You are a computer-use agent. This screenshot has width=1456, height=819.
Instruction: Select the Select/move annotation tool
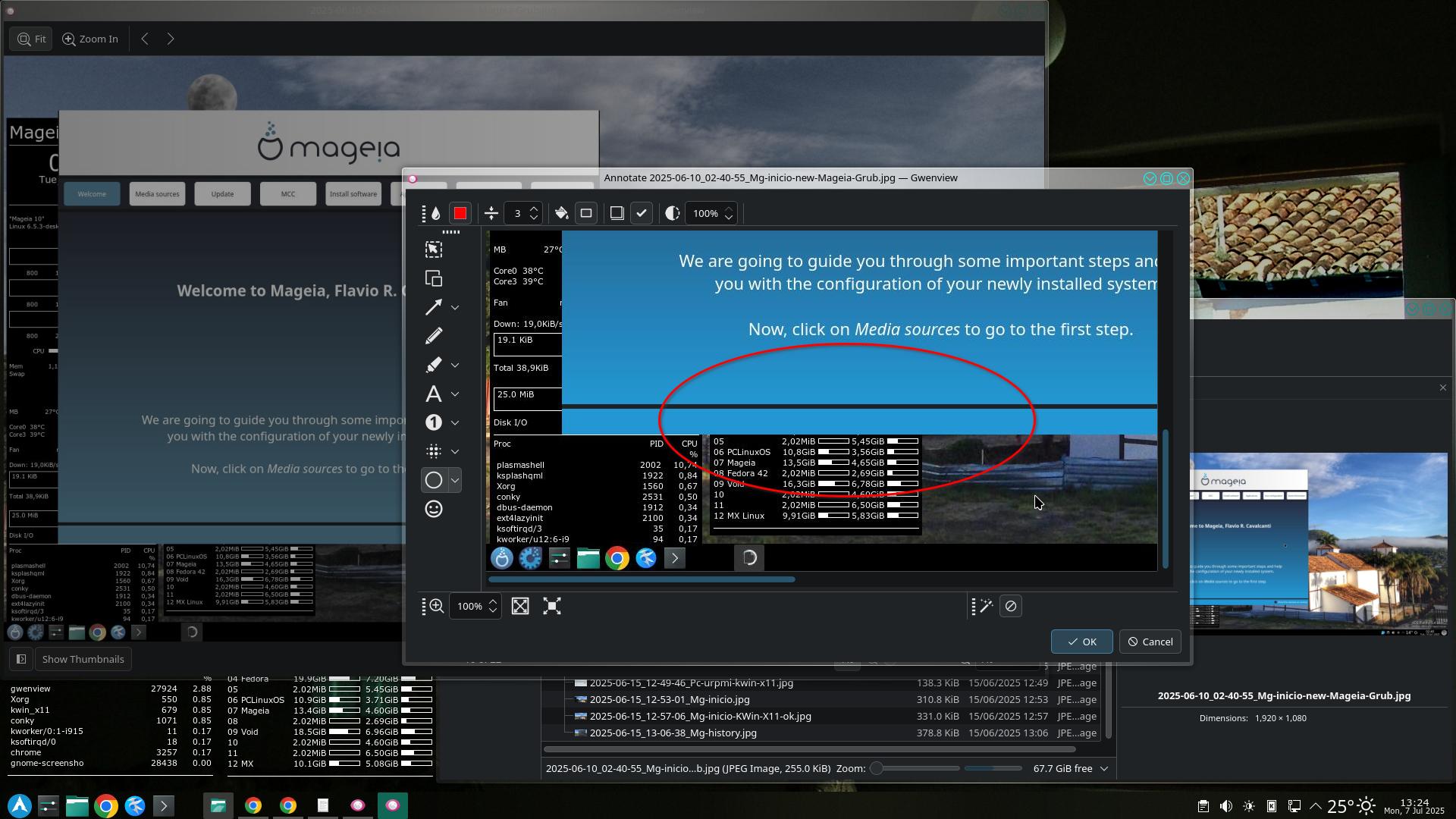[x=434, y=249]
